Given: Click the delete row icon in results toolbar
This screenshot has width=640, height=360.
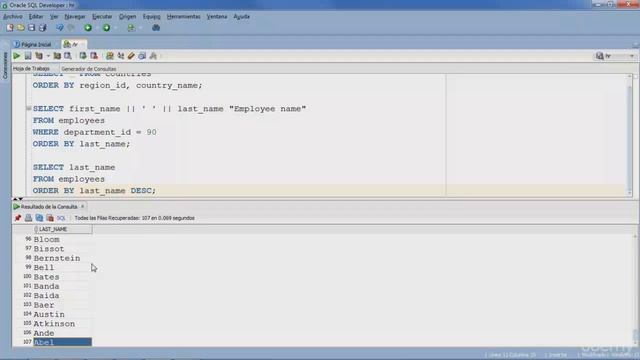Looking at the screenshot, I should 50,218.
